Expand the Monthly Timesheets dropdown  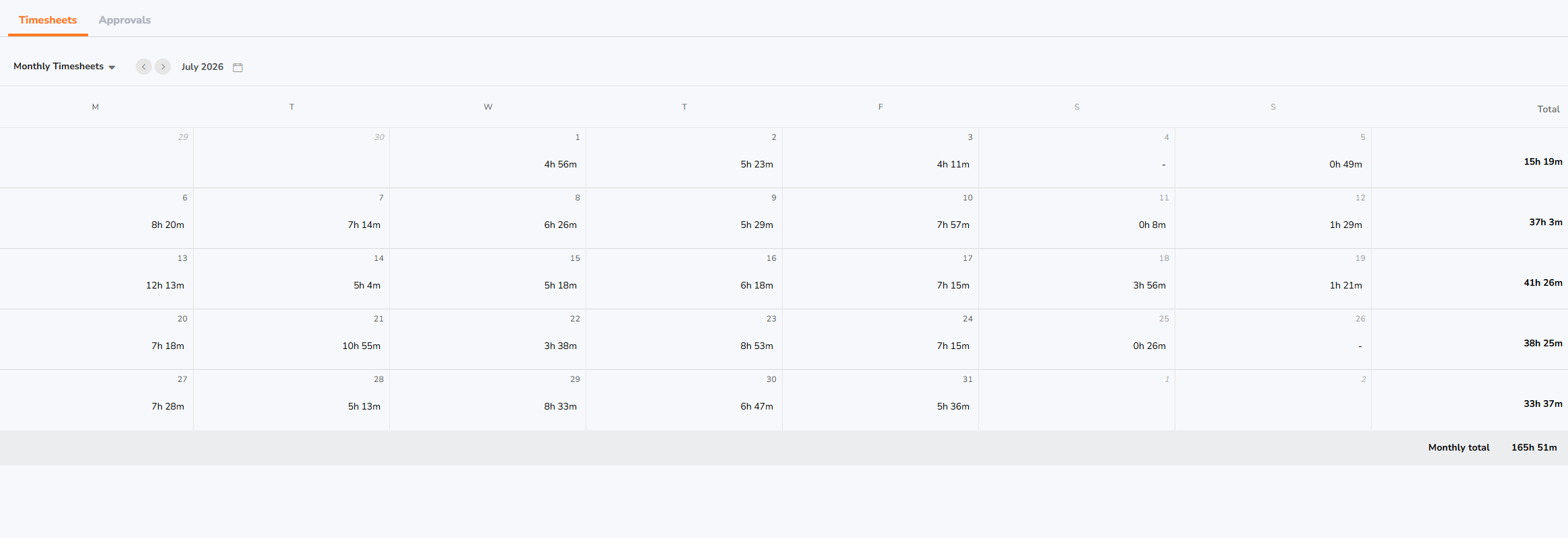(65, 67)
